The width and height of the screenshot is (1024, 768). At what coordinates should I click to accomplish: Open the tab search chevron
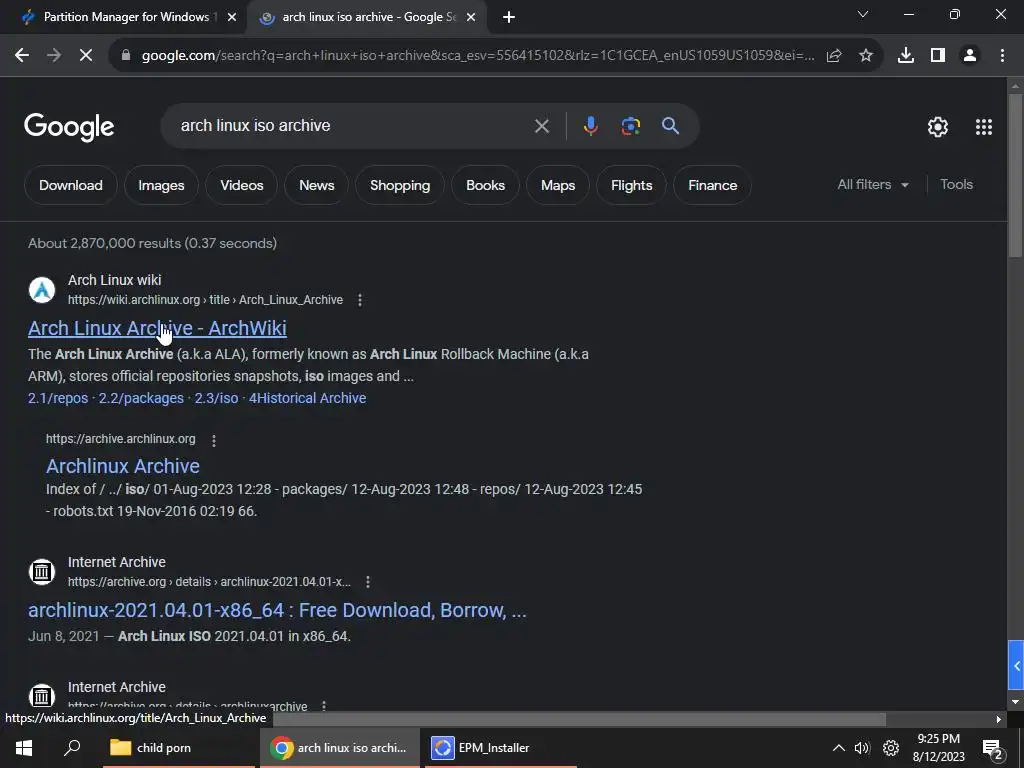pyautogui.click(x=863, y=14)
